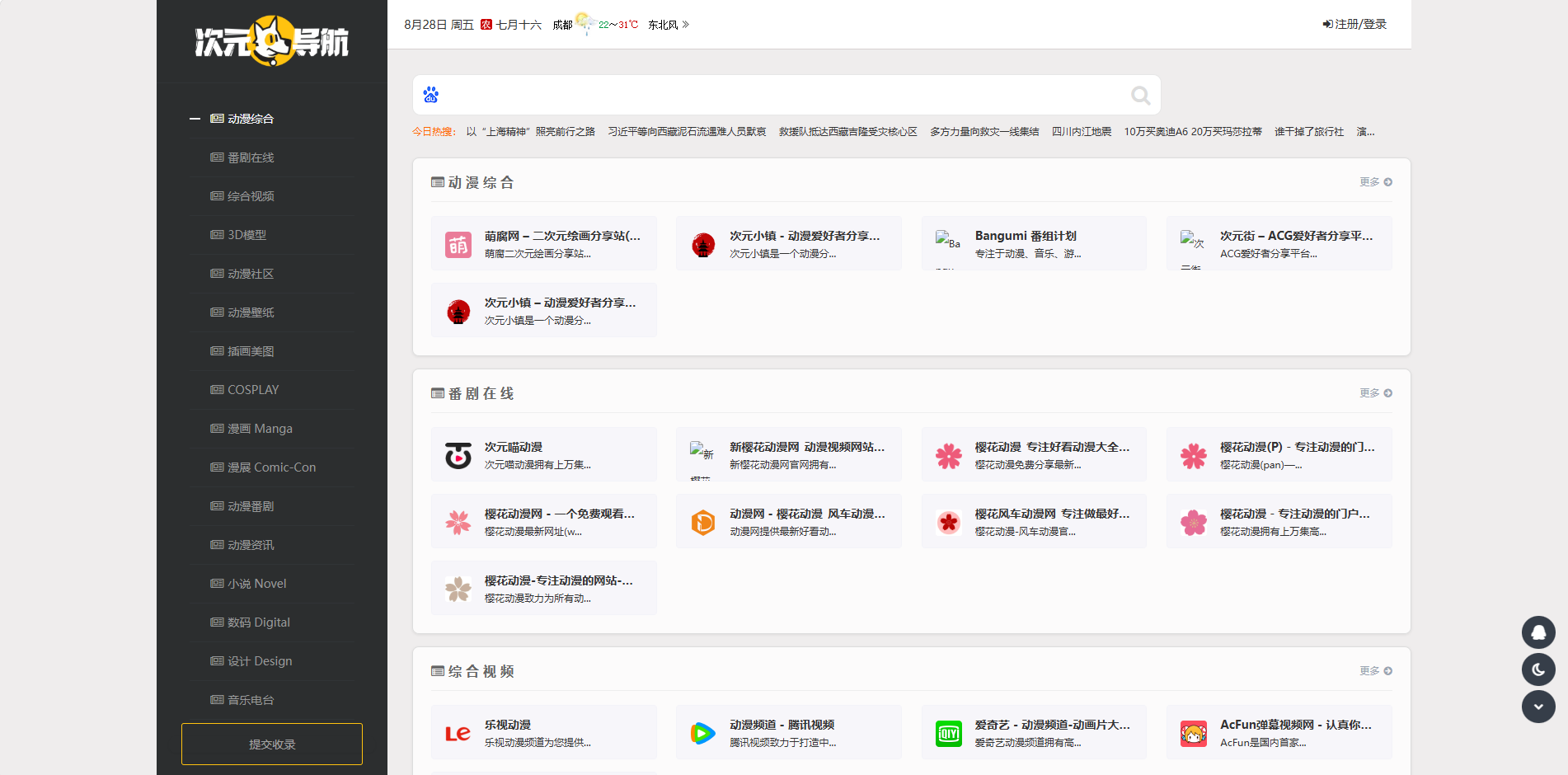Click the weather cloud icon
The height and width of the screenshot is (775, 1568).
[x=585, y=22]
